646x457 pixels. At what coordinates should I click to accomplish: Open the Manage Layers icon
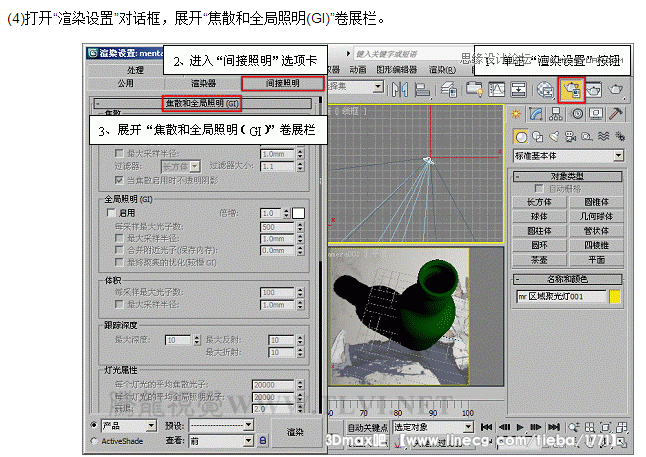448,89
